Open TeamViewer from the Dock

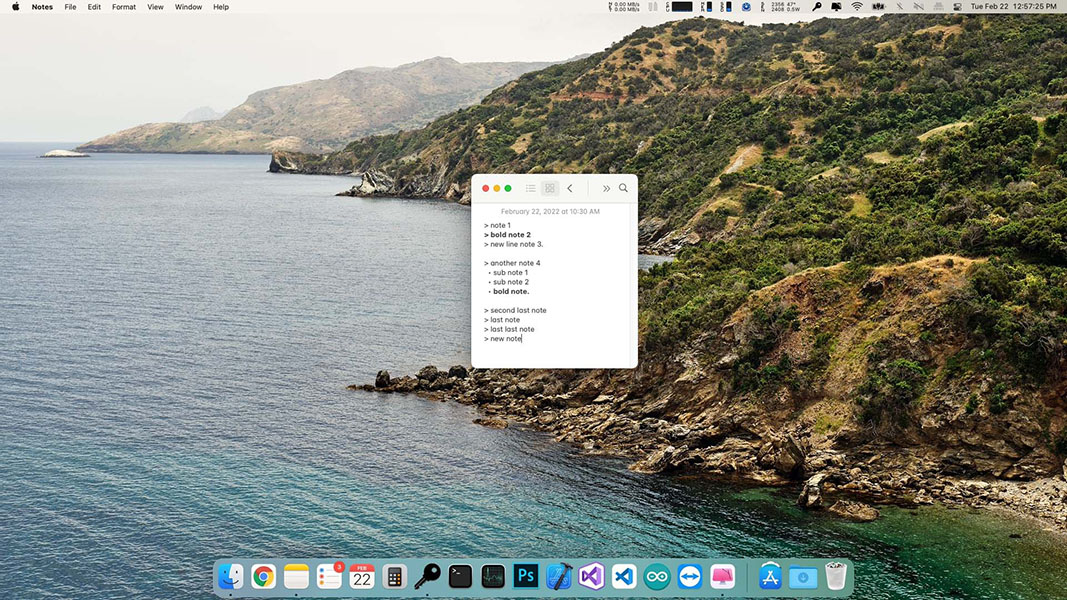(x=690, y=576)
